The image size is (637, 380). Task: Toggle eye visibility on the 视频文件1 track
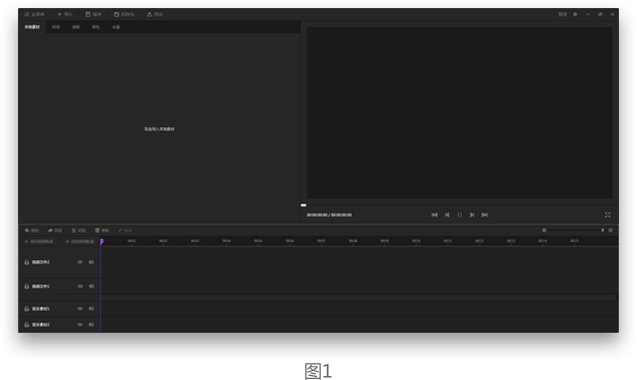(80, 287)
